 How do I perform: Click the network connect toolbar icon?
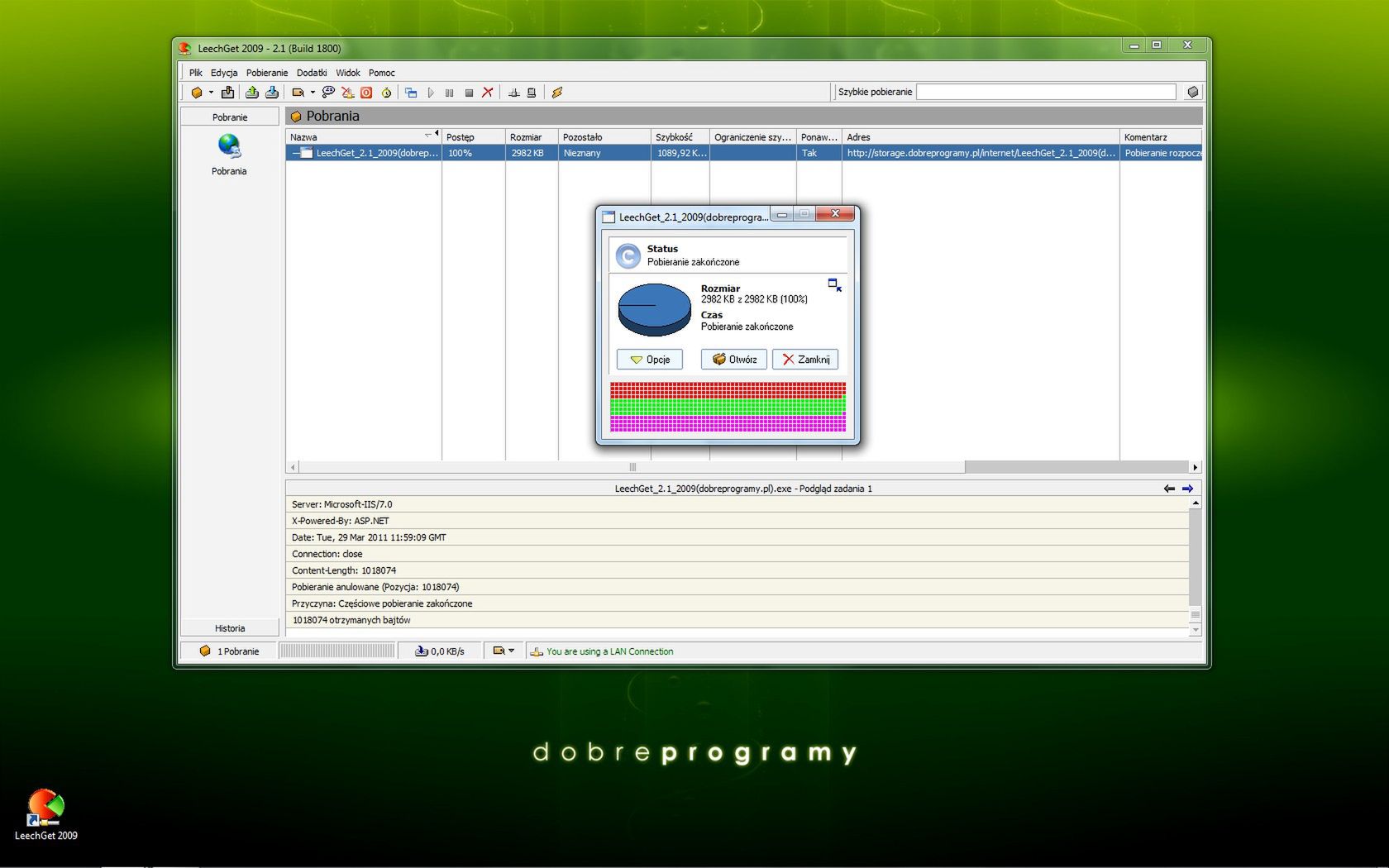pyautogui.click(x=513, y=93)
